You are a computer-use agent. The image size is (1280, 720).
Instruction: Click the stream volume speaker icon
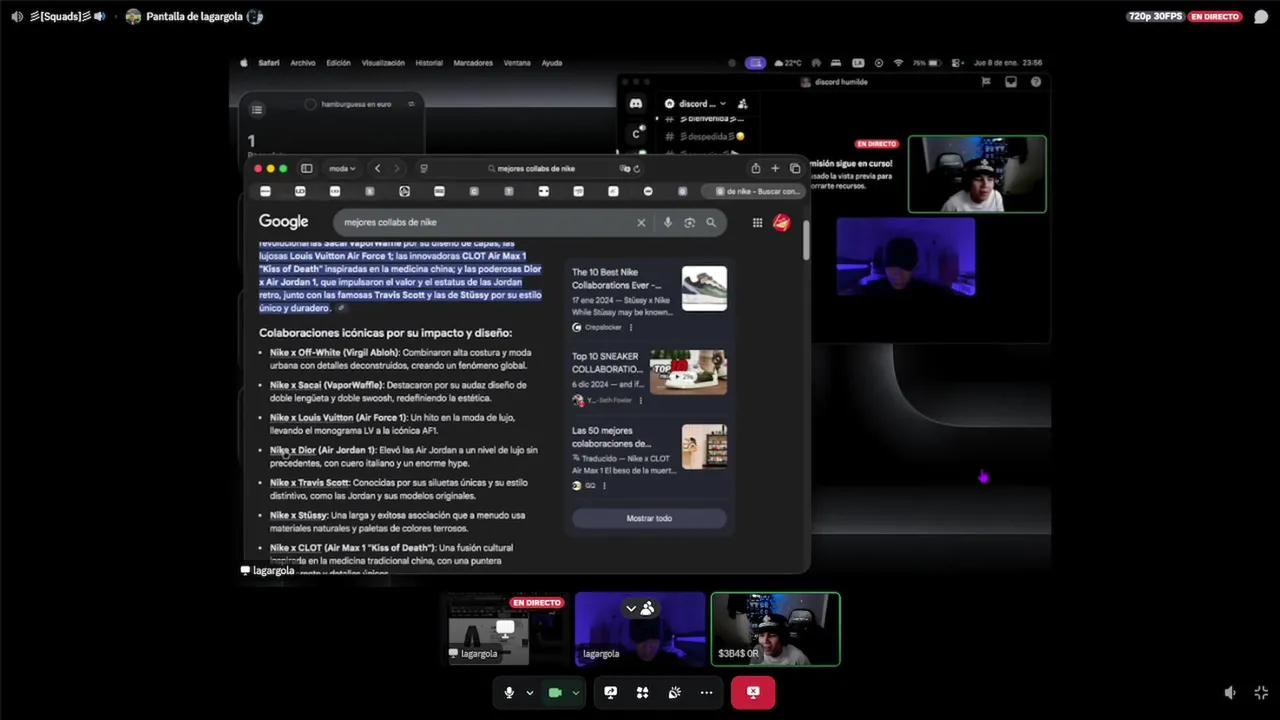tap(1230, 692)
